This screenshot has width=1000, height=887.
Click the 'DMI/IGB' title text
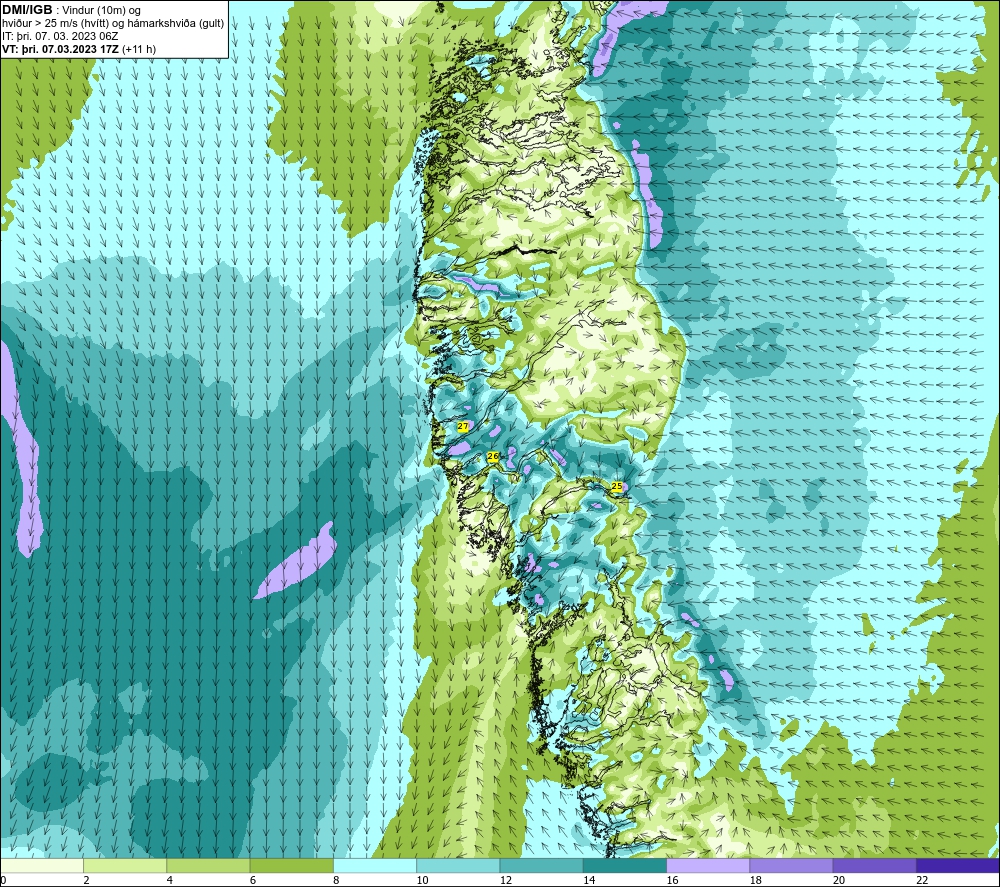pos(27,10)
